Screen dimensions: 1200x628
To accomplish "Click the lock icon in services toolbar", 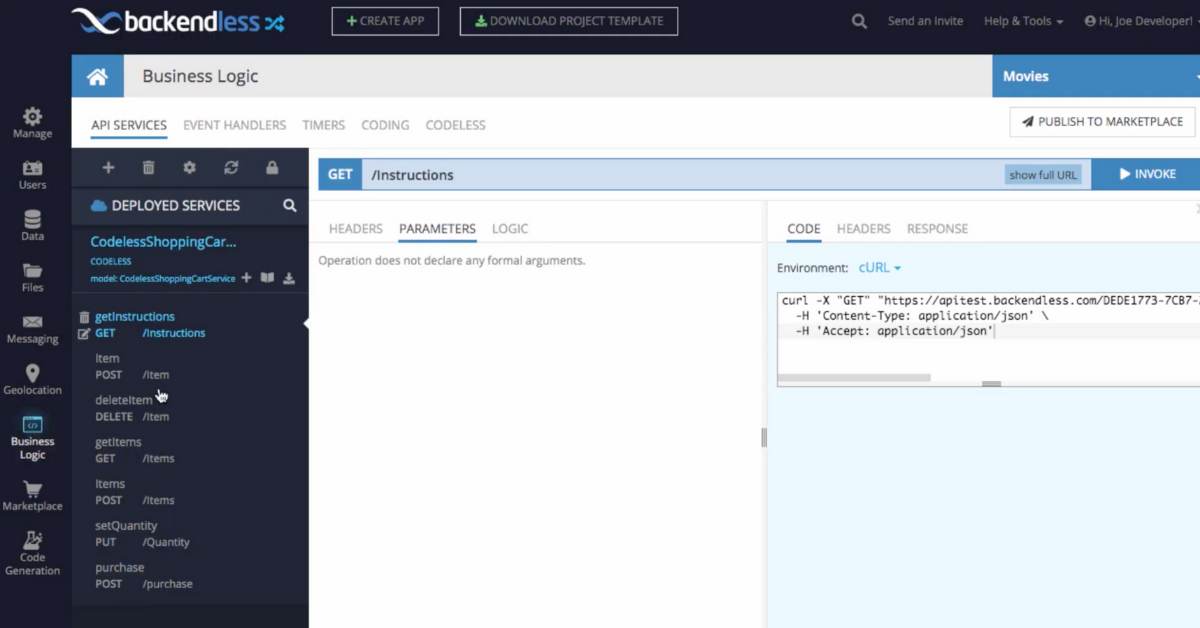I will click(272, 168).
